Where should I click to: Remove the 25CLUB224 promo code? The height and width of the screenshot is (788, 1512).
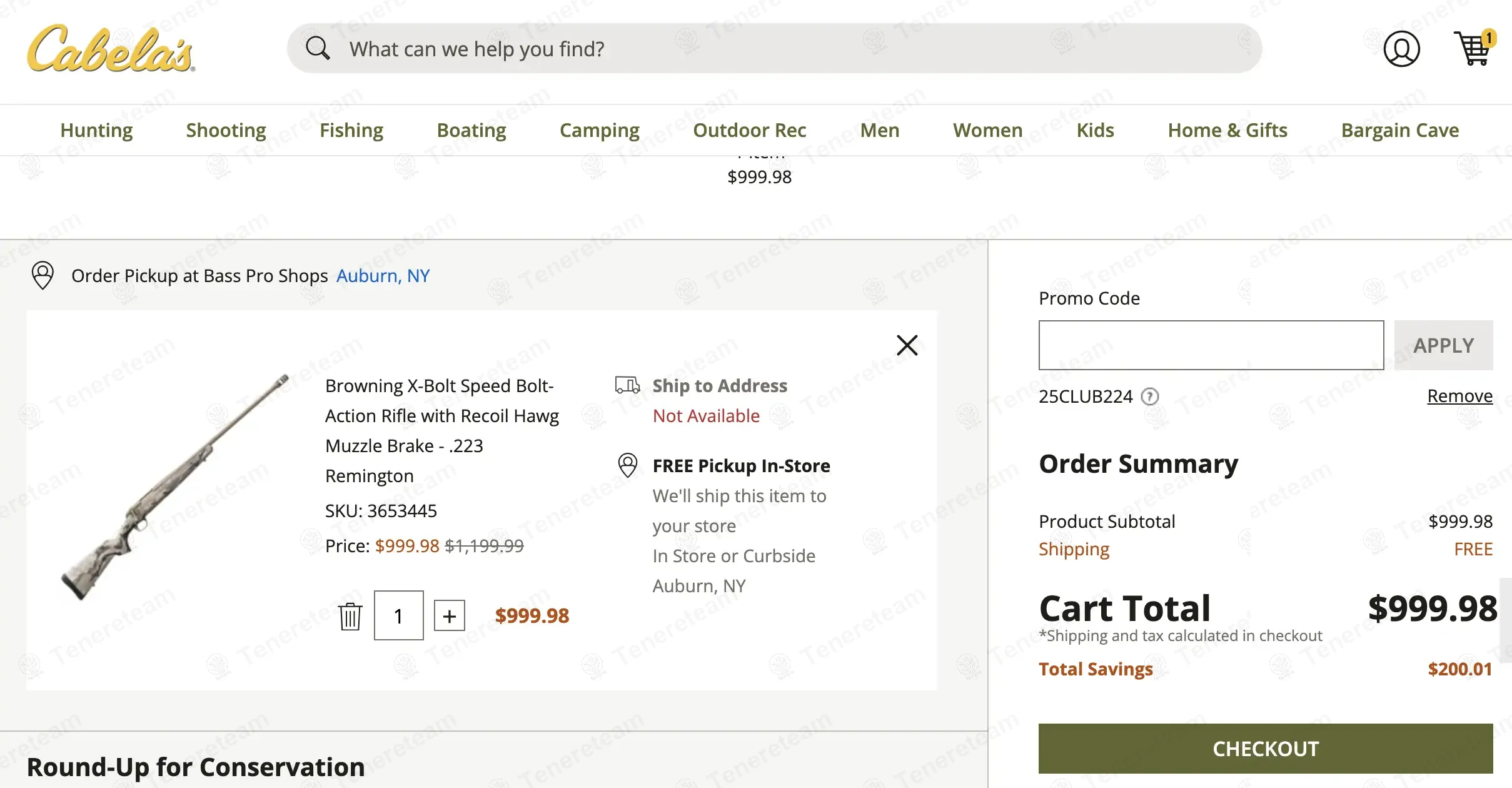1459,396
